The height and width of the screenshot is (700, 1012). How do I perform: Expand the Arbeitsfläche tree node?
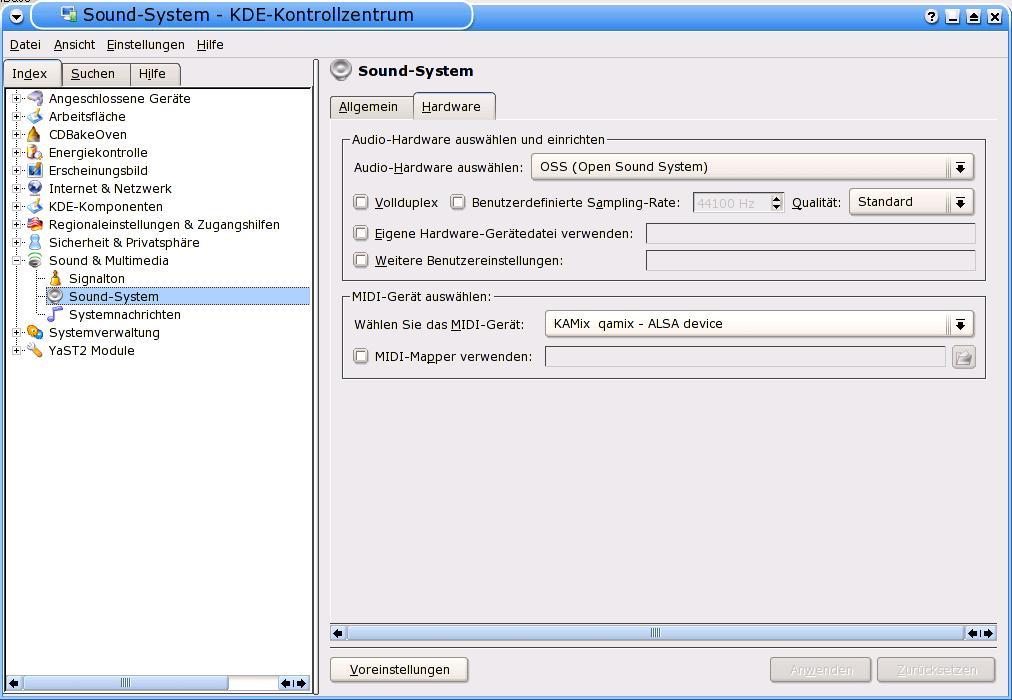[16, 117]
